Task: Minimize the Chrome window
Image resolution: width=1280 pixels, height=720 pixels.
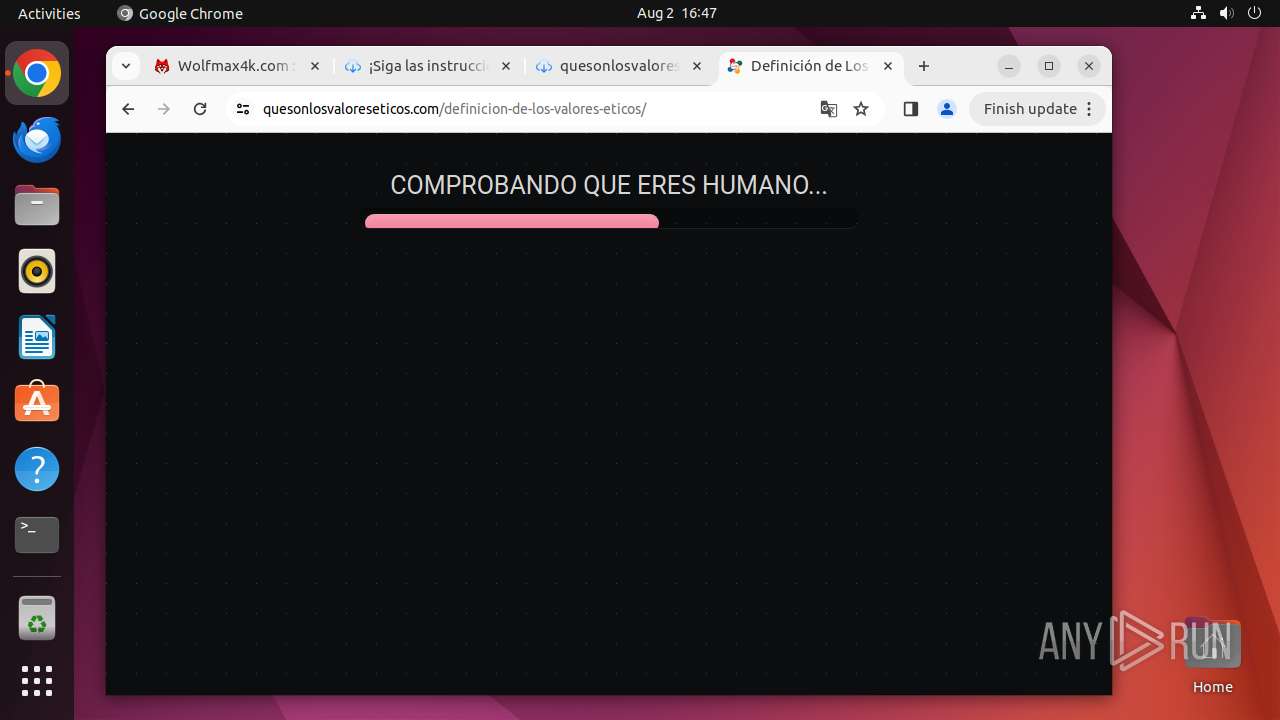Action: tap(1009, 66)
